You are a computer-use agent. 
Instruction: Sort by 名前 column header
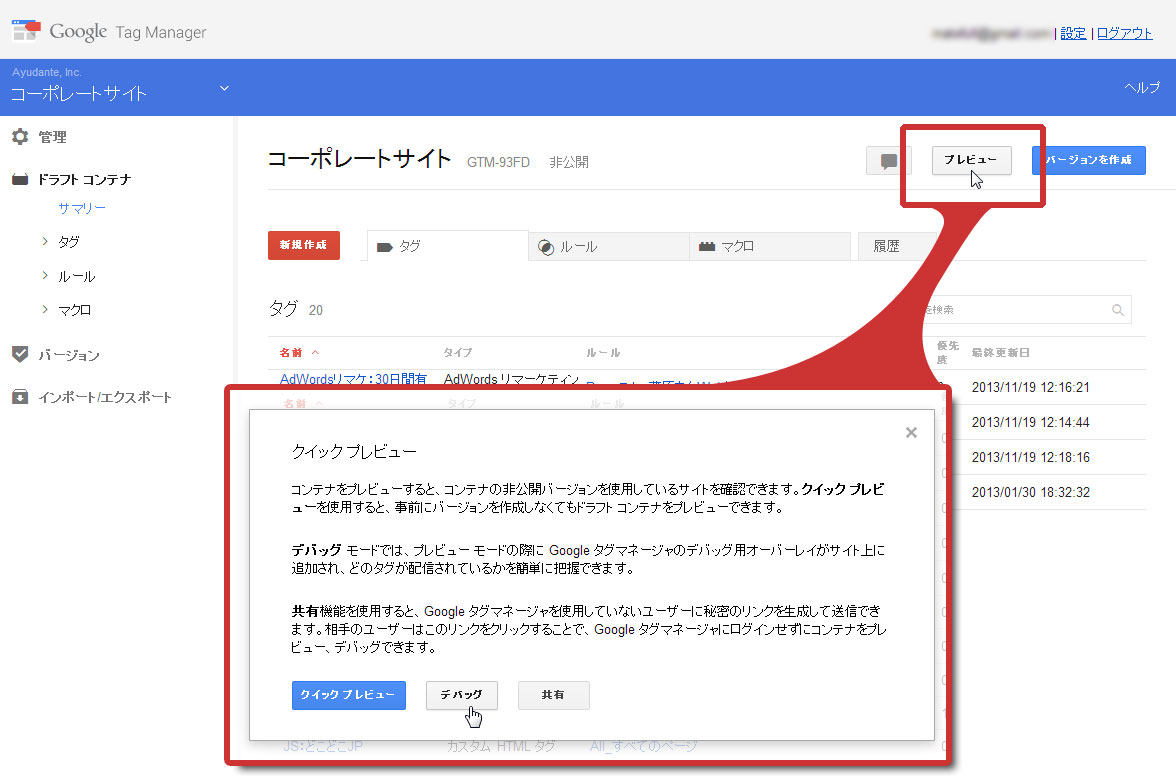click(299, 352)
